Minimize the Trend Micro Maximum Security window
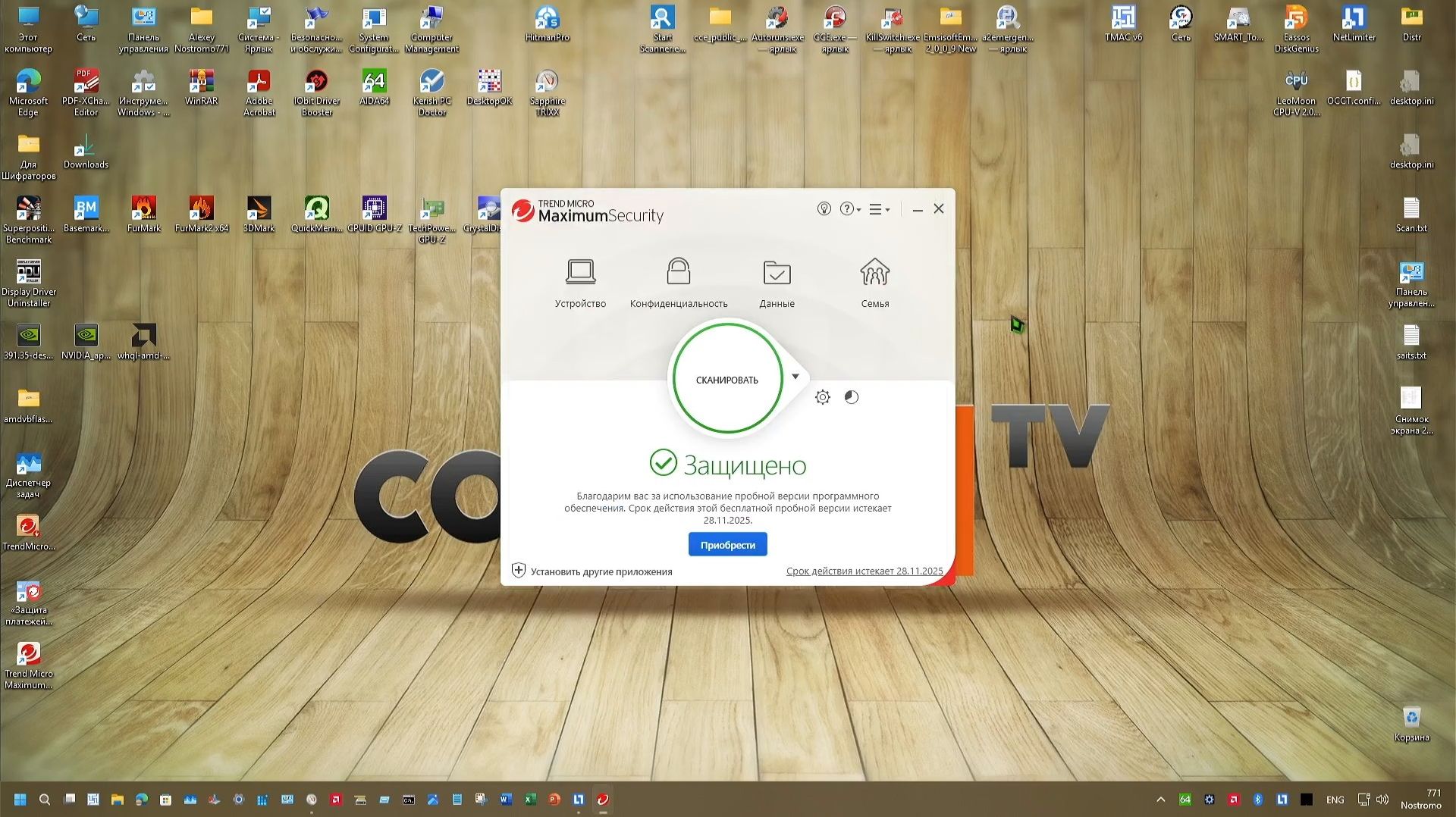 click(918, 209)
